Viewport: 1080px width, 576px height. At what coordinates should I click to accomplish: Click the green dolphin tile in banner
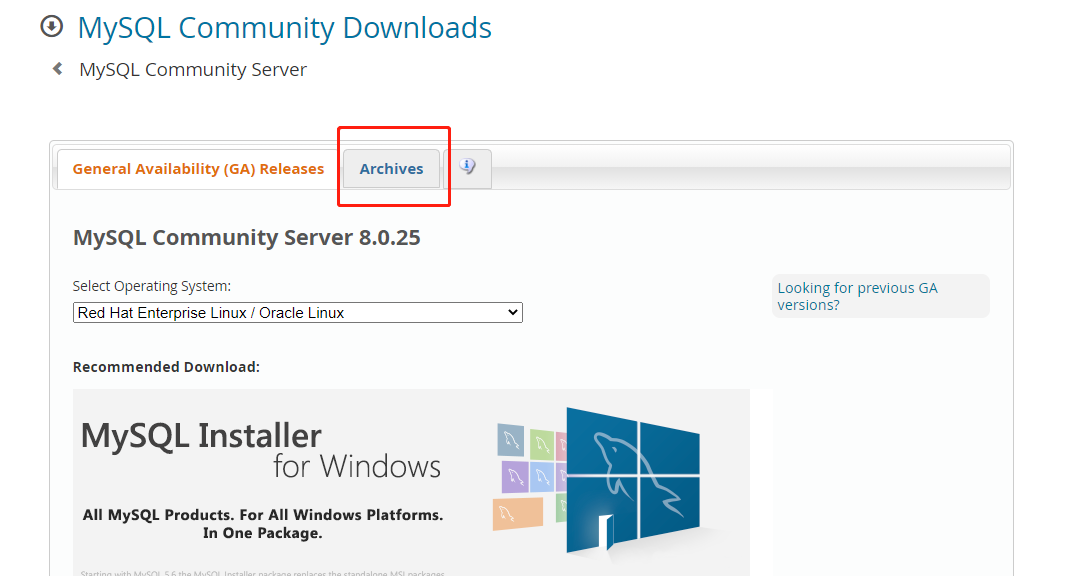(x=541, y=445)
